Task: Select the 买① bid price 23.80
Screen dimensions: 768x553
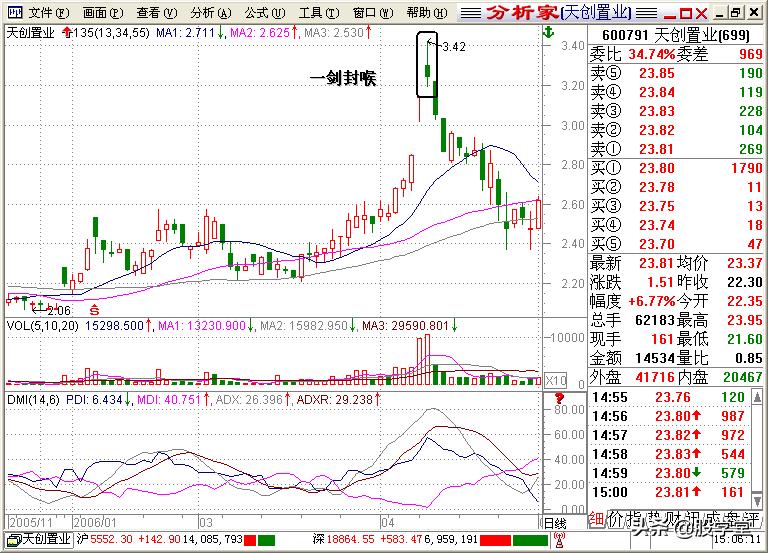Action: (657, 168)
